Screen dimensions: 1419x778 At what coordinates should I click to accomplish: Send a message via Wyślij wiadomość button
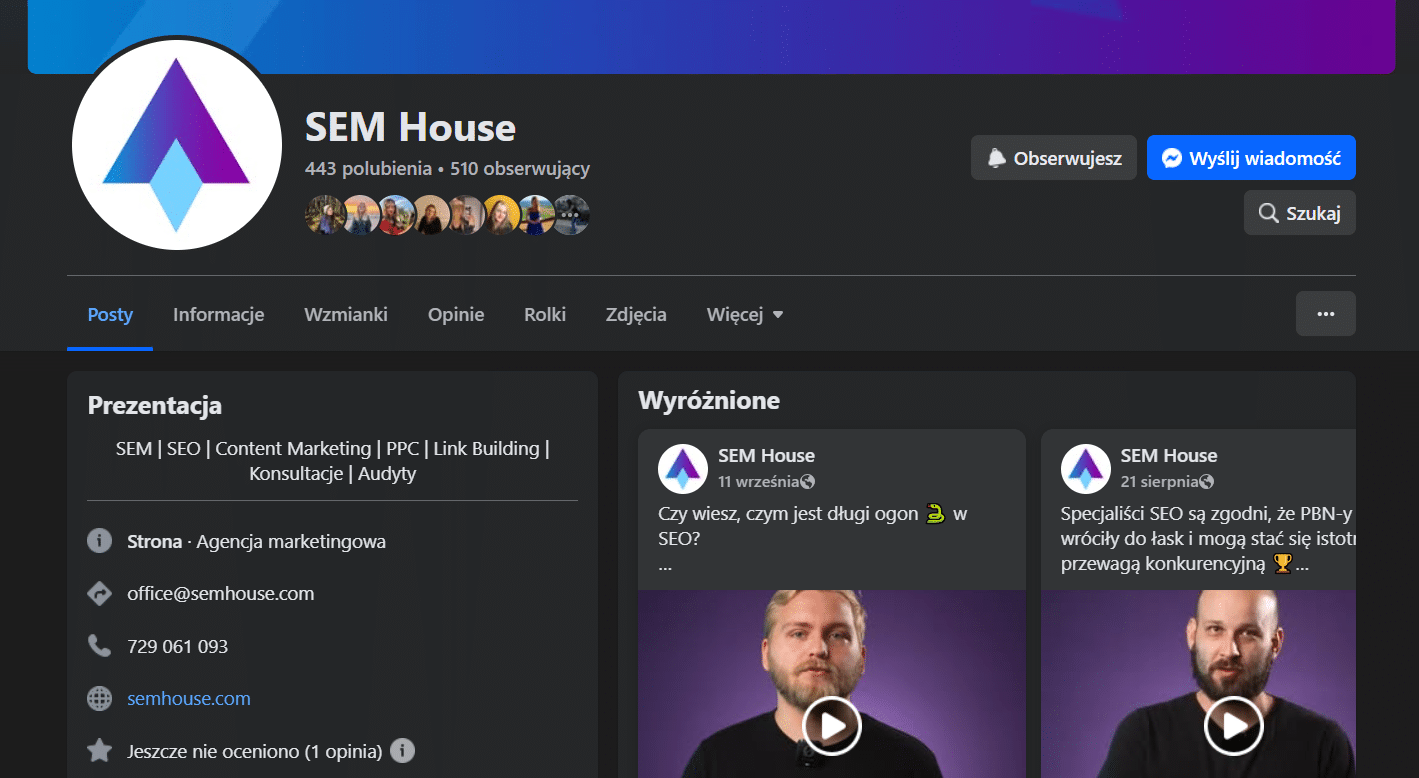point(1251,158)
